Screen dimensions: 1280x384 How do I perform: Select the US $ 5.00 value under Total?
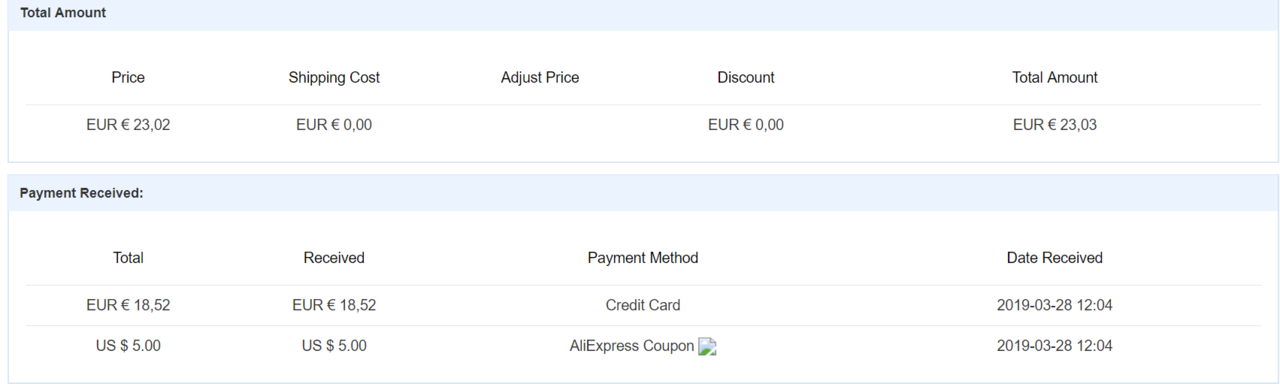tap(128, 346)
